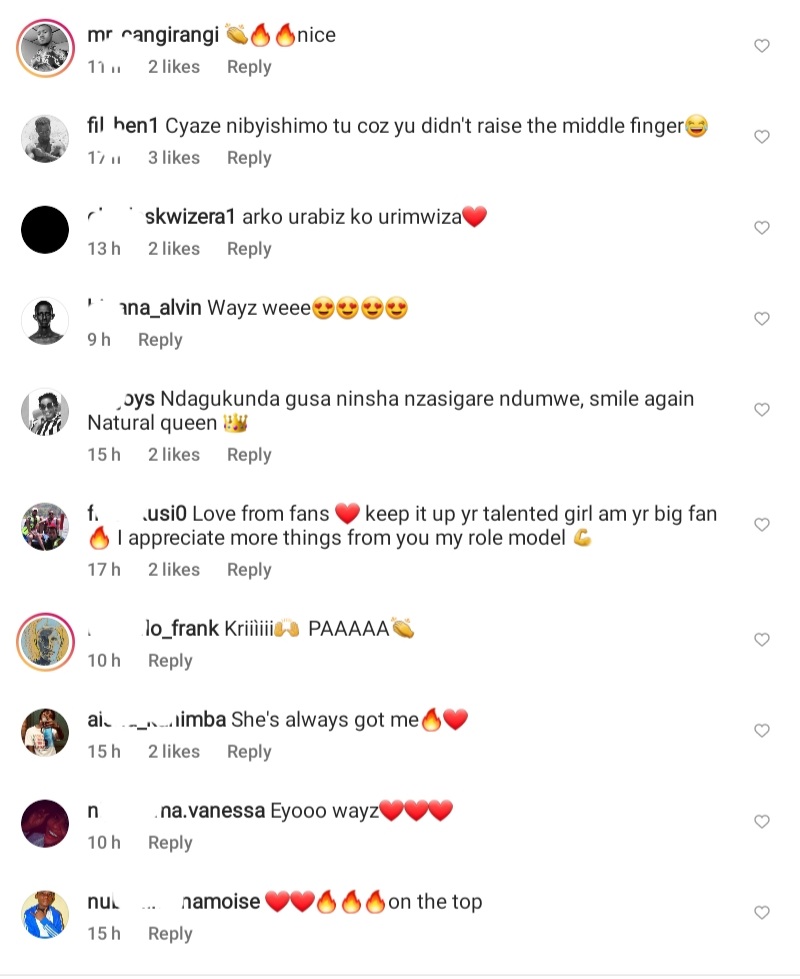
Task: Open avatar of 'Kriiiiii PAAAAA' commenter
Action: (x=45, y=641)
